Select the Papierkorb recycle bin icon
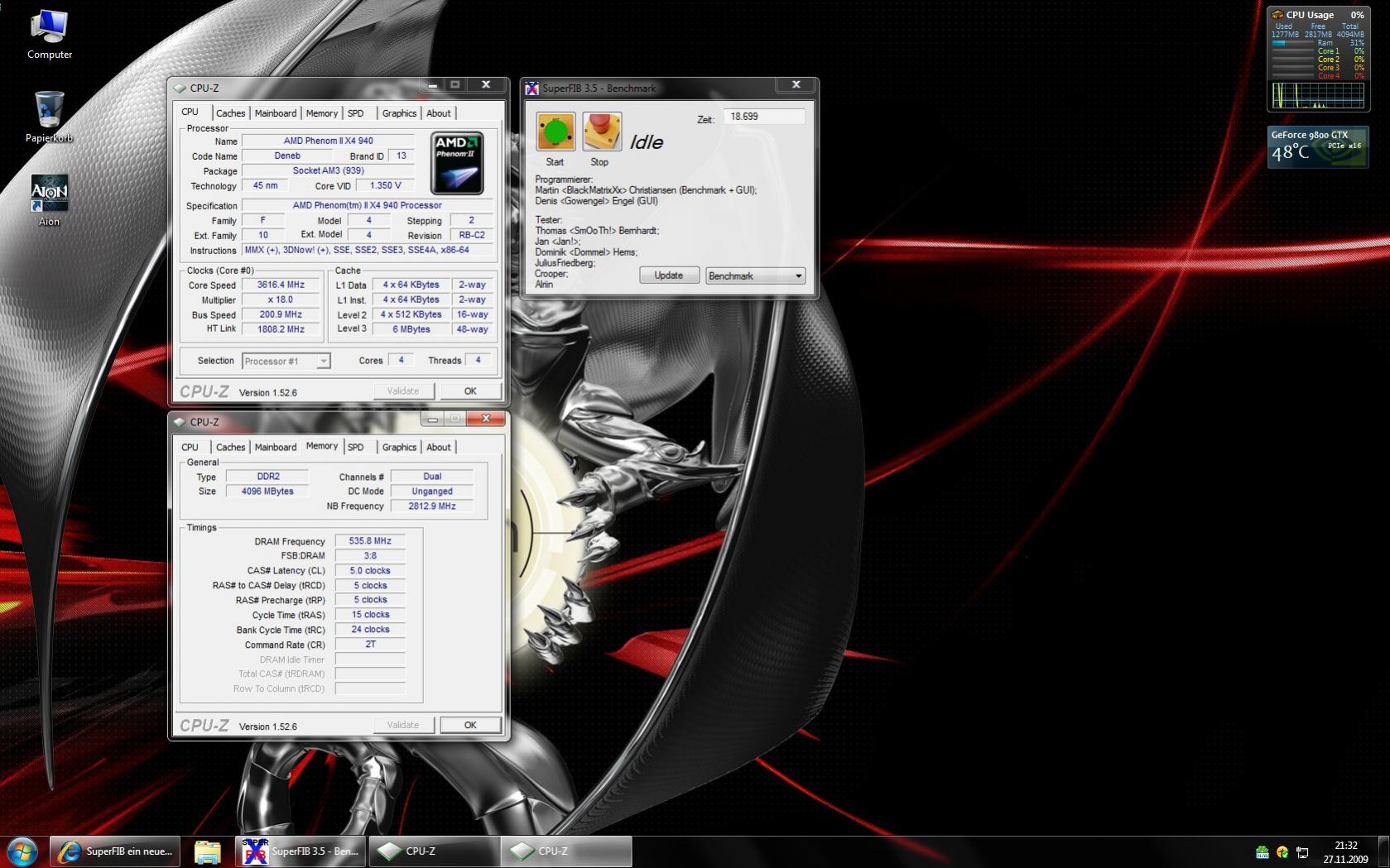 coord(50,117)
